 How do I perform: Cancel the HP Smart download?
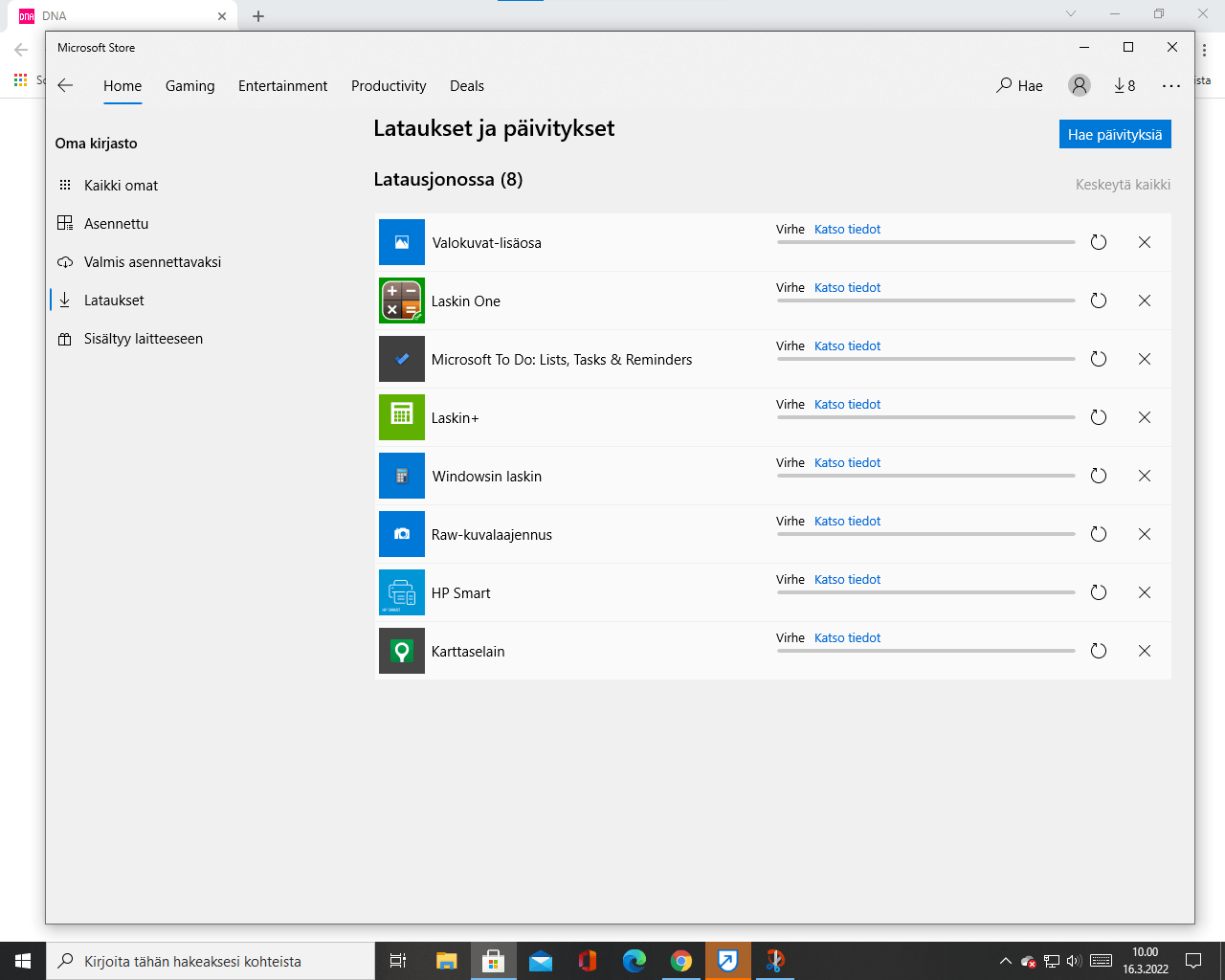click(1145, 592)
